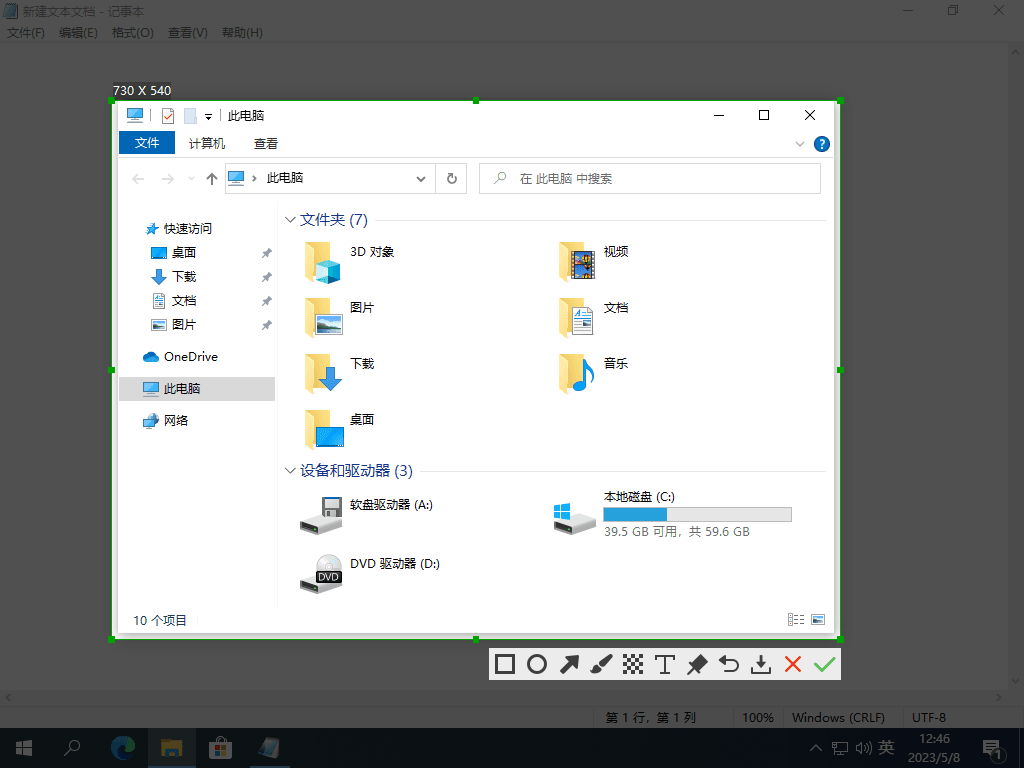Click the 在 此电脑 中搜索 search box
Screen dimensions: 1024x768
(x=660, y=179)
